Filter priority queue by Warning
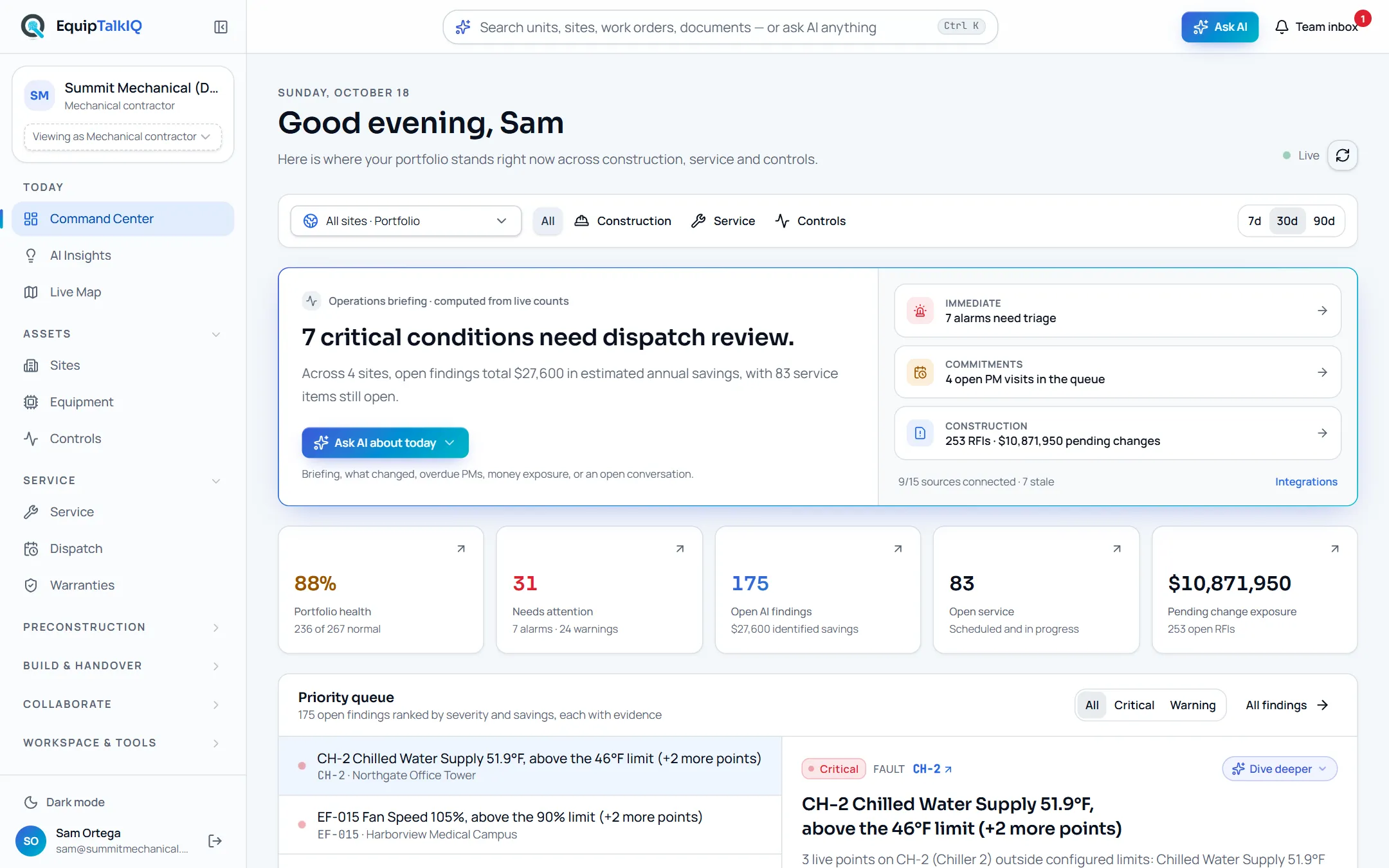This screenshot has height=868, width=1389. coord(1193,705)
